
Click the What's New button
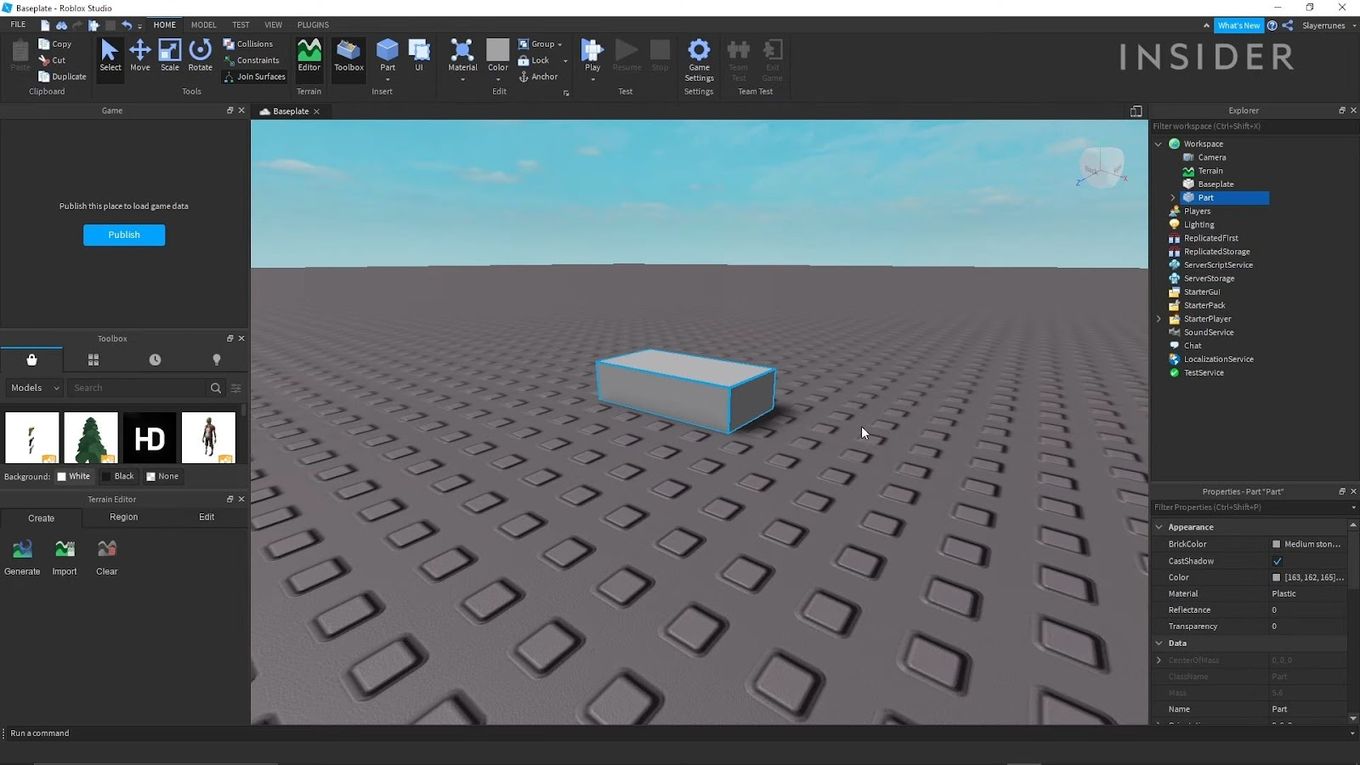click(1239, 25)
